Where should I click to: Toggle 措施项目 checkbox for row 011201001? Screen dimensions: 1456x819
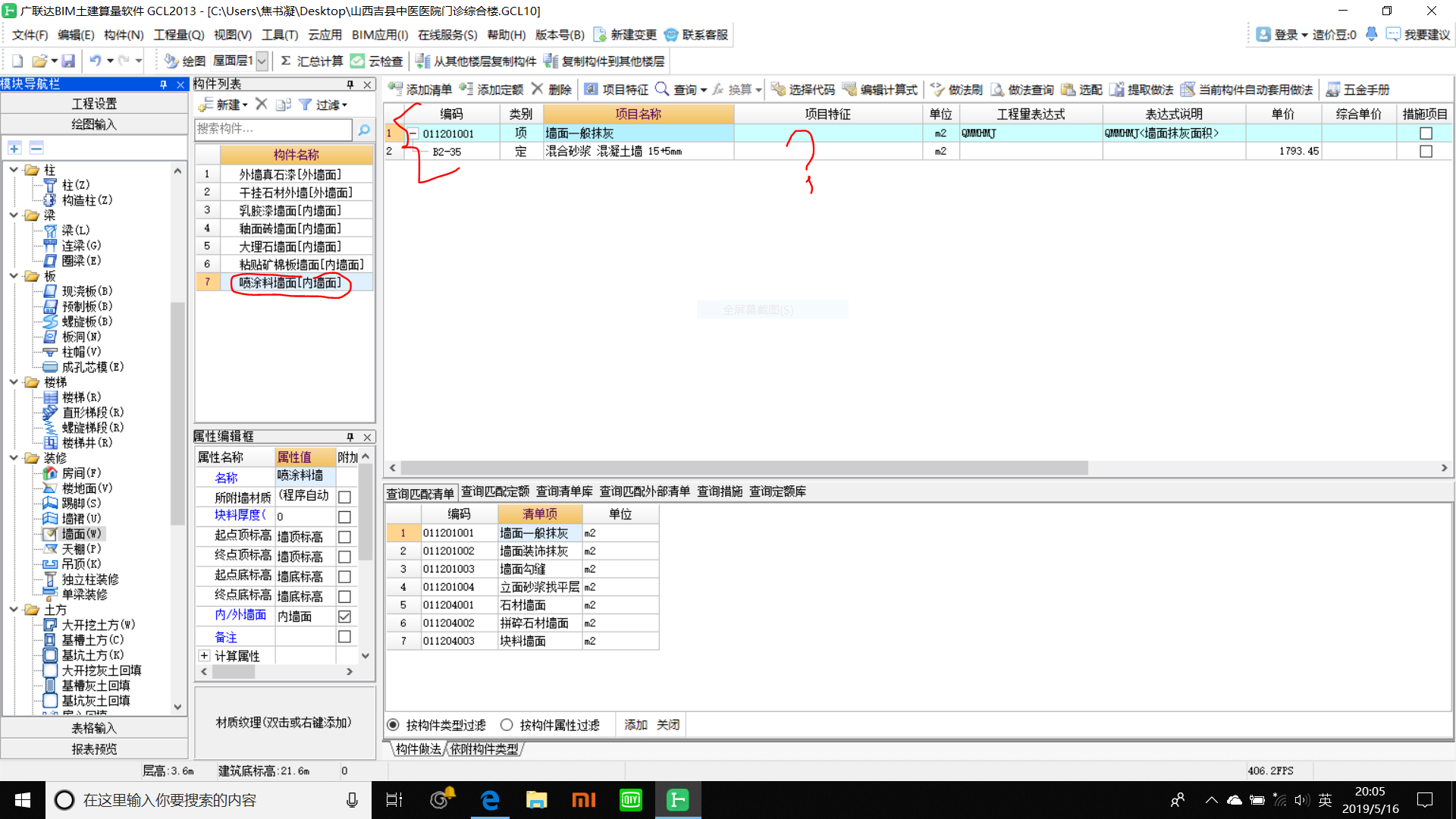1426,133
